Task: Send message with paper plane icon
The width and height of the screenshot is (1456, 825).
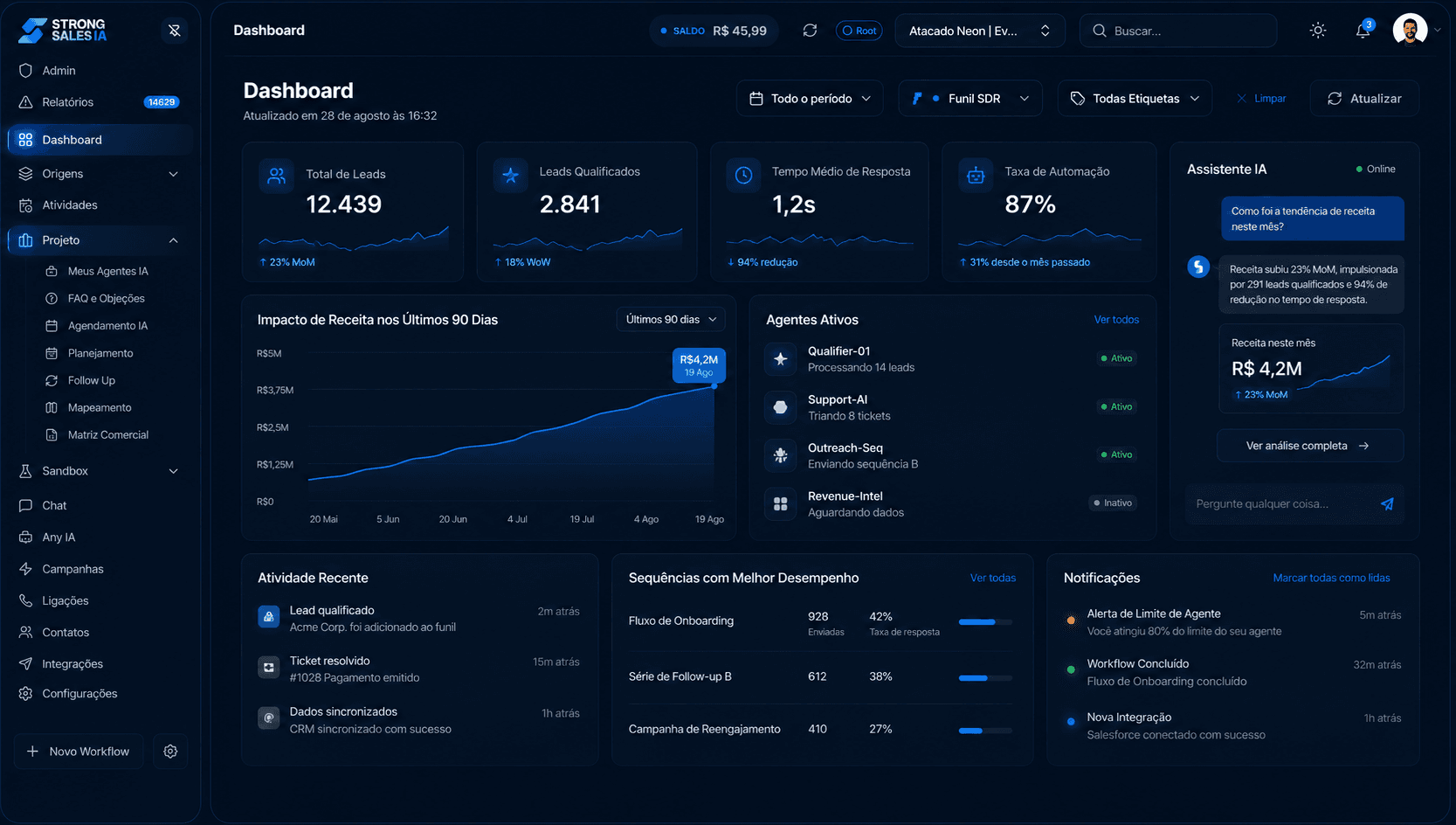Action: 1387,504
